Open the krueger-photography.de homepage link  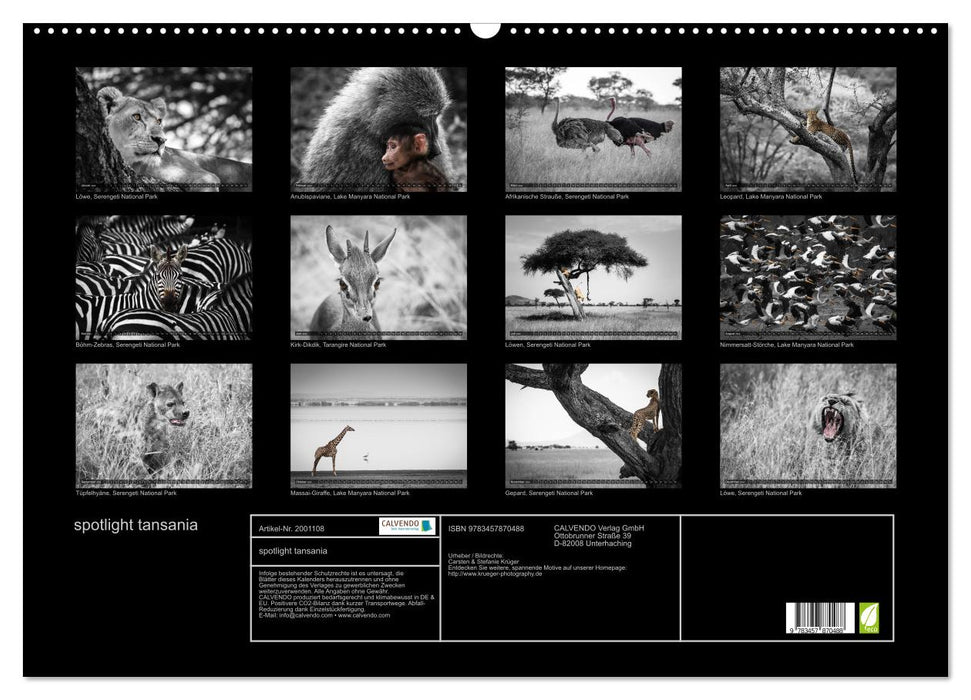pos(495,573)
